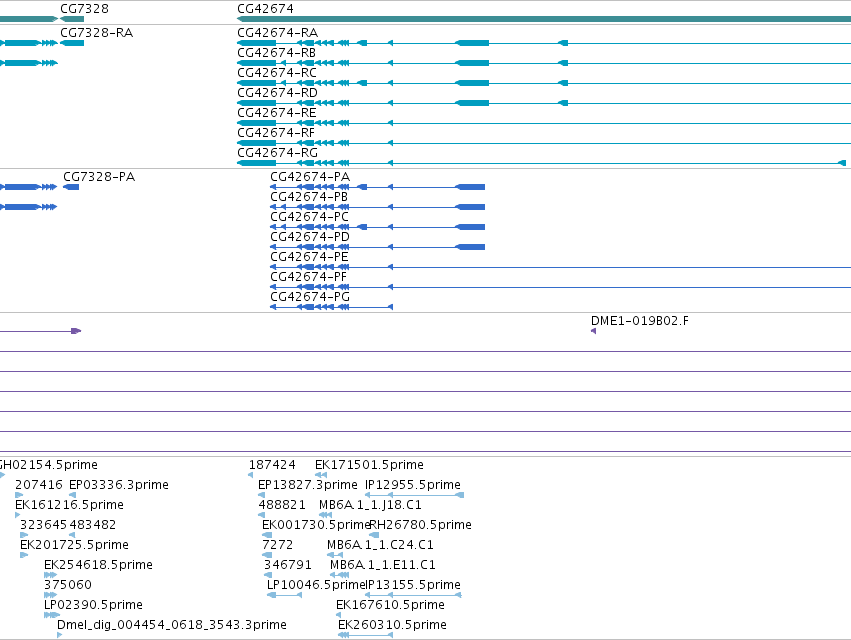Viewport: 851px width, 640px height.
Task: Click the IP13155.5prime EST label
Action: tap(412, 585)
